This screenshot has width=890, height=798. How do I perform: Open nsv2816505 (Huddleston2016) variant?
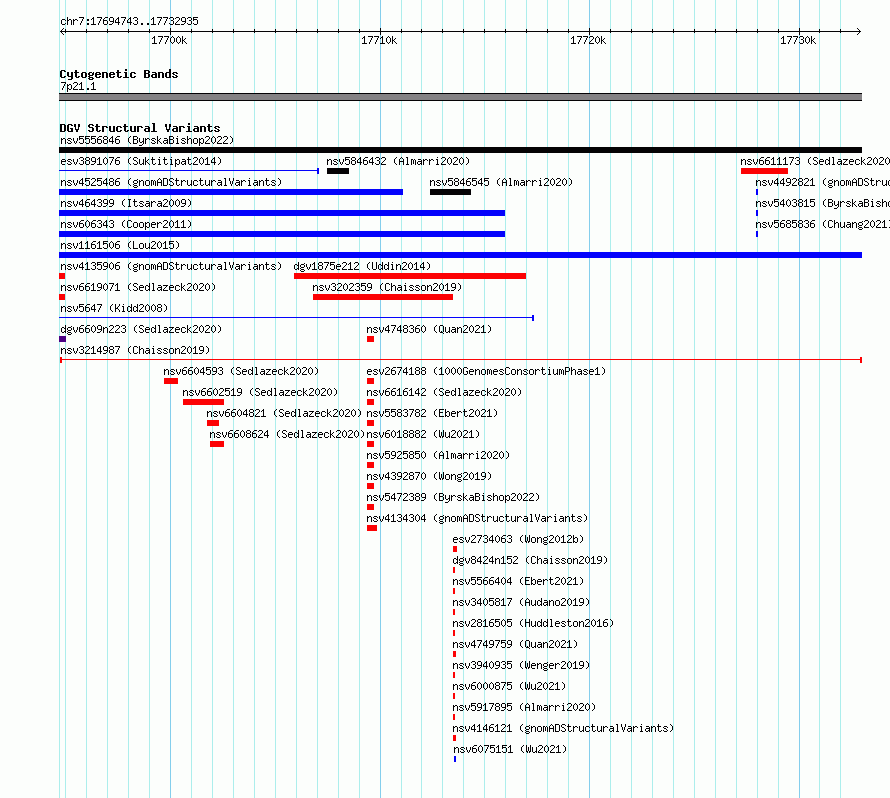tap(533, 623)
